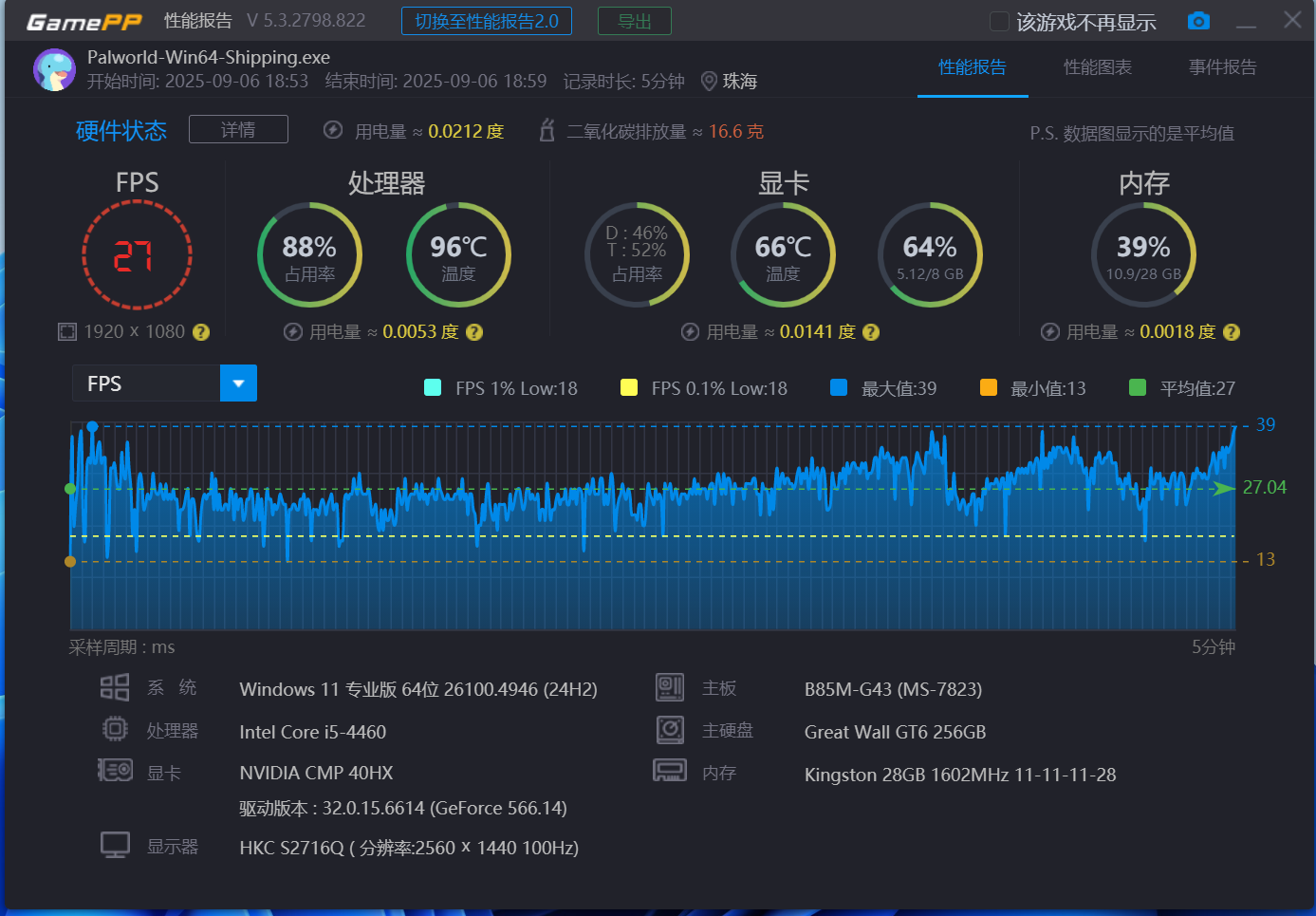Toggle 最小值 orange legend swatch
The height and width of the screenshot is (916, 1316).
pos(989,387)
